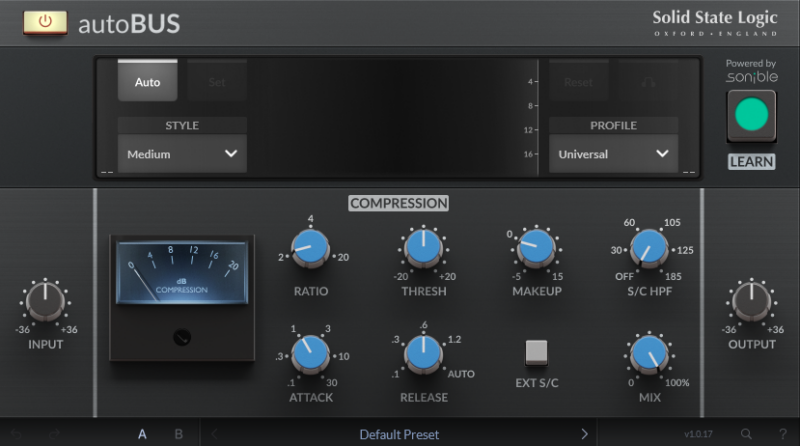Click the headphones listen icon
The width and height of the screenshot is (800, 446).
pyautogui.click(x=646, y=82)
